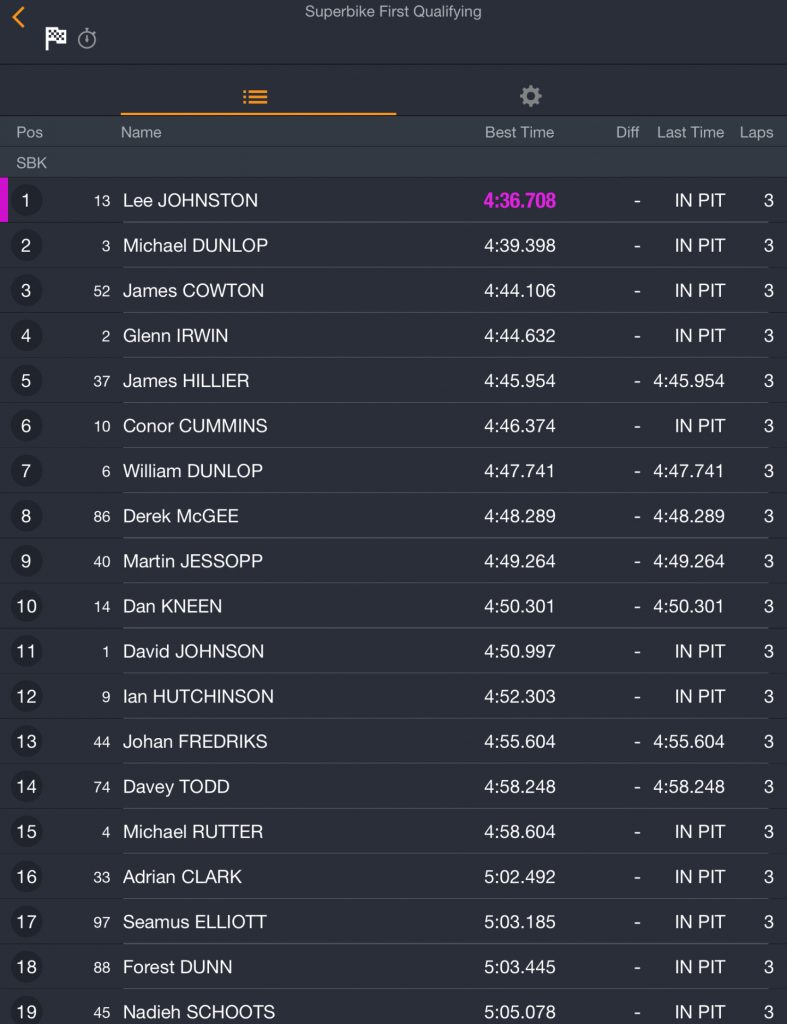
Task: Tap the orange back arrow
Action: point(18,17)
